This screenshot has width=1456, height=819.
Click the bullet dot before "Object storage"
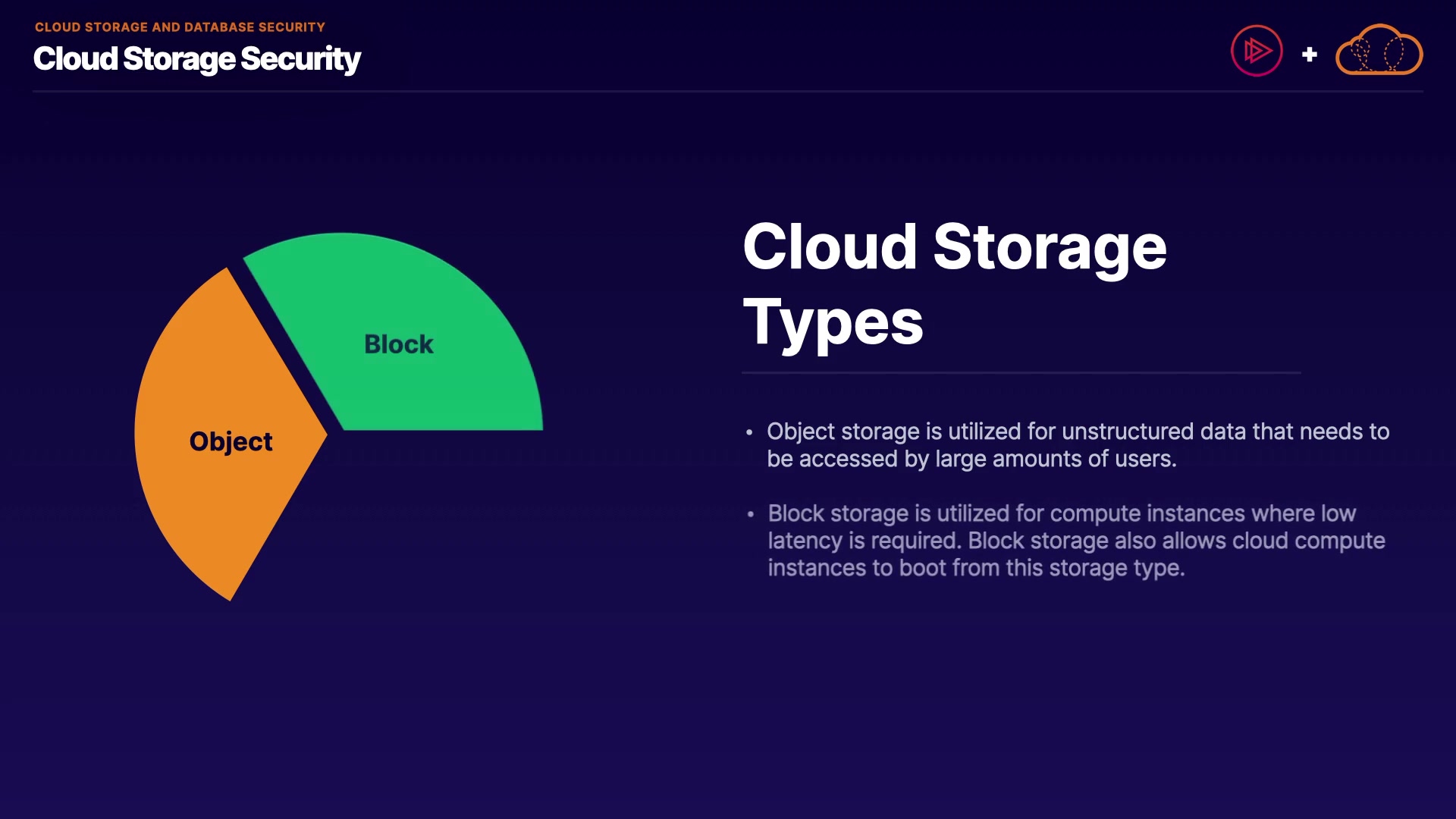(x=749, y=432)
